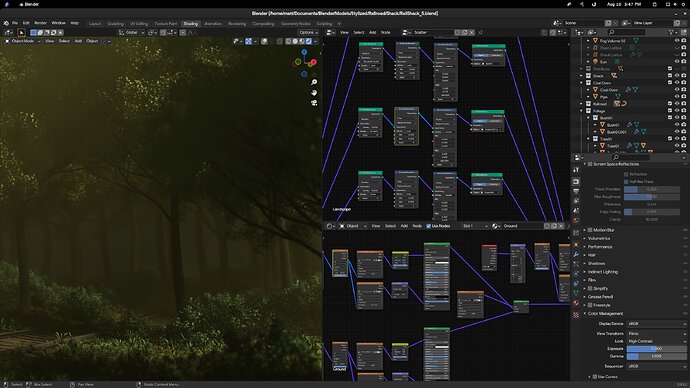Open the View Layer properties tab icon
Image resolution: width=690 pixels, height=388 pixels.
click(x=576, y=201)
